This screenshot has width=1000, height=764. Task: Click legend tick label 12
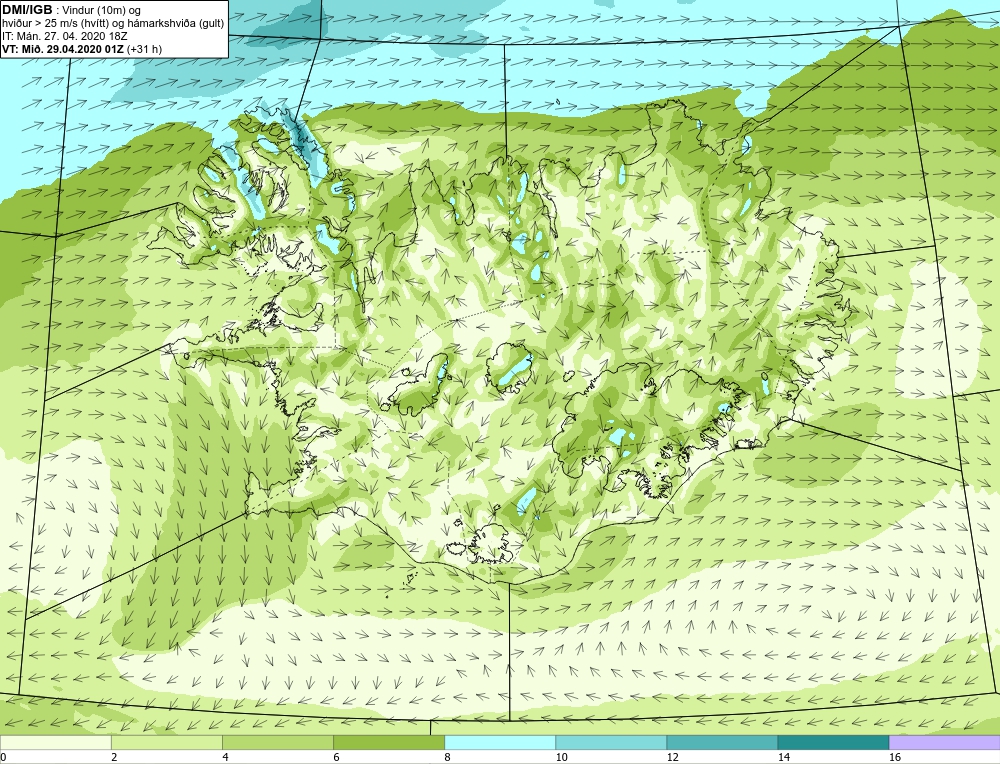(x=672, y=757)
